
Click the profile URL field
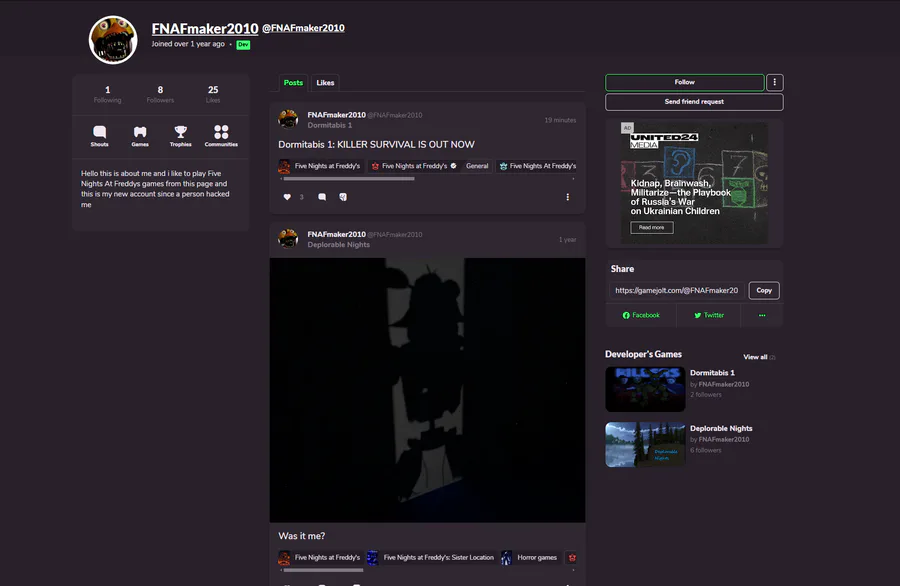677,290
